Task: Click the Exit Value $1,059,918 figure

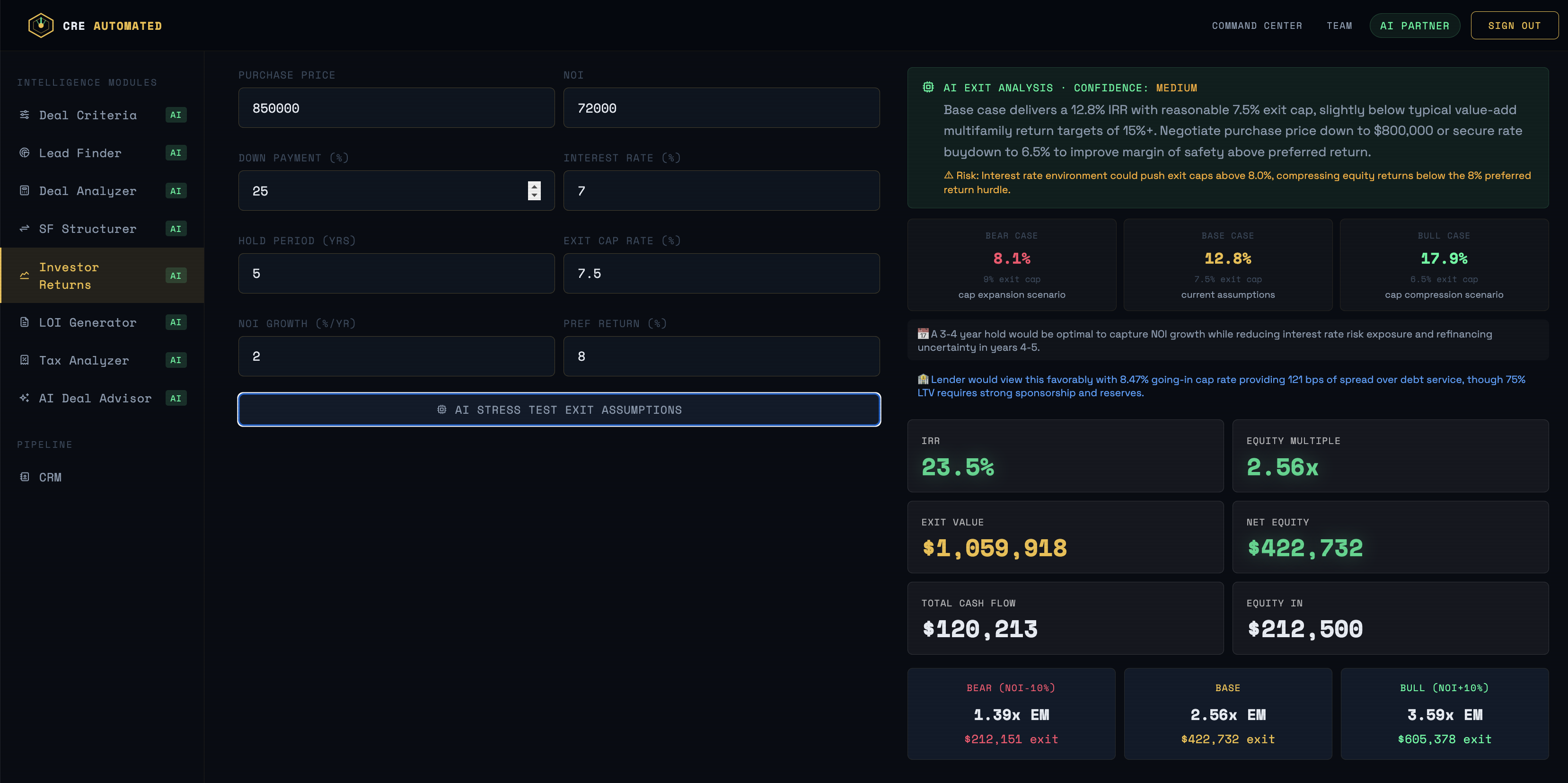Action: coord(994,548)
